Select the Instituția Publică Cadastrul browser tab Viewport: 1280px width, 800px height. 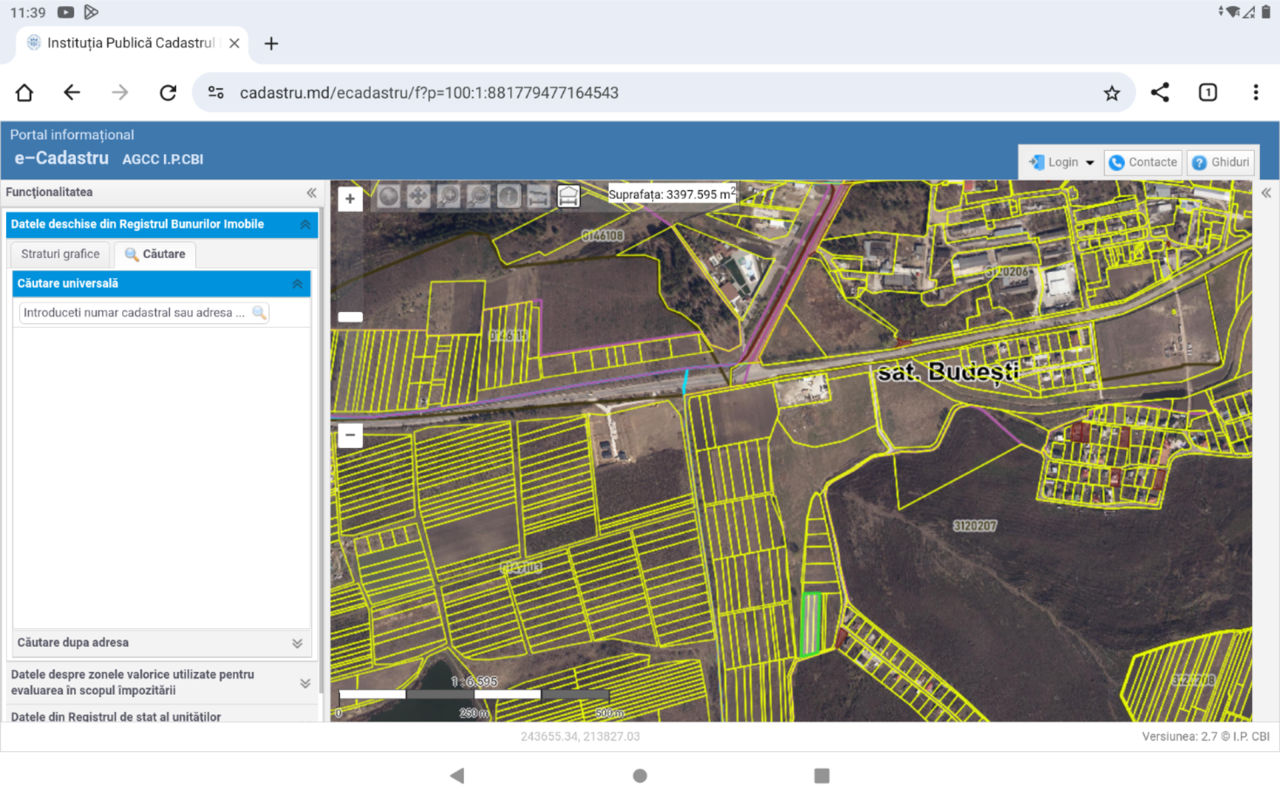132,43
